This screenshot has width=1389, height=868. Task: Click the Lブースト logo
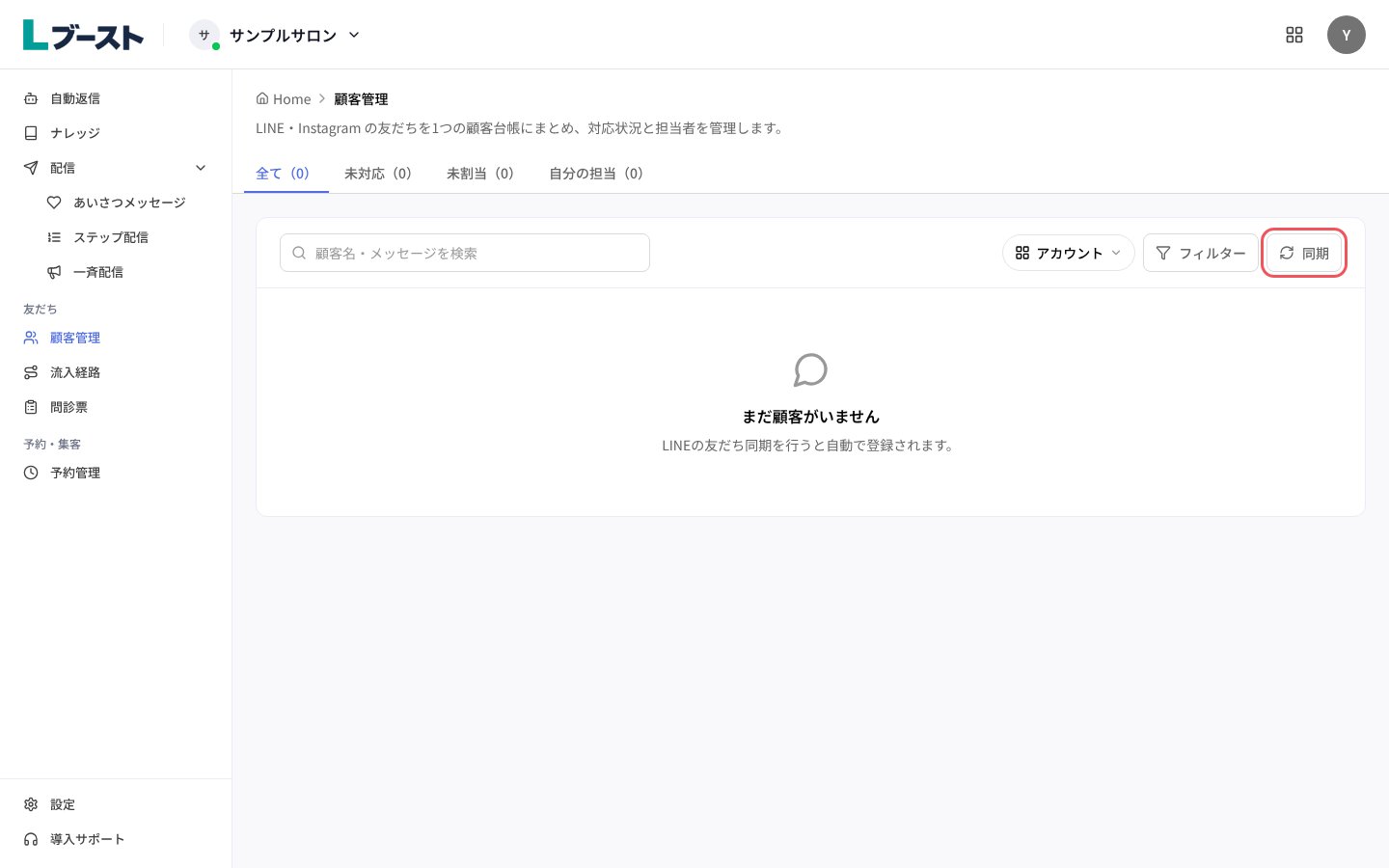pos(83,35)
